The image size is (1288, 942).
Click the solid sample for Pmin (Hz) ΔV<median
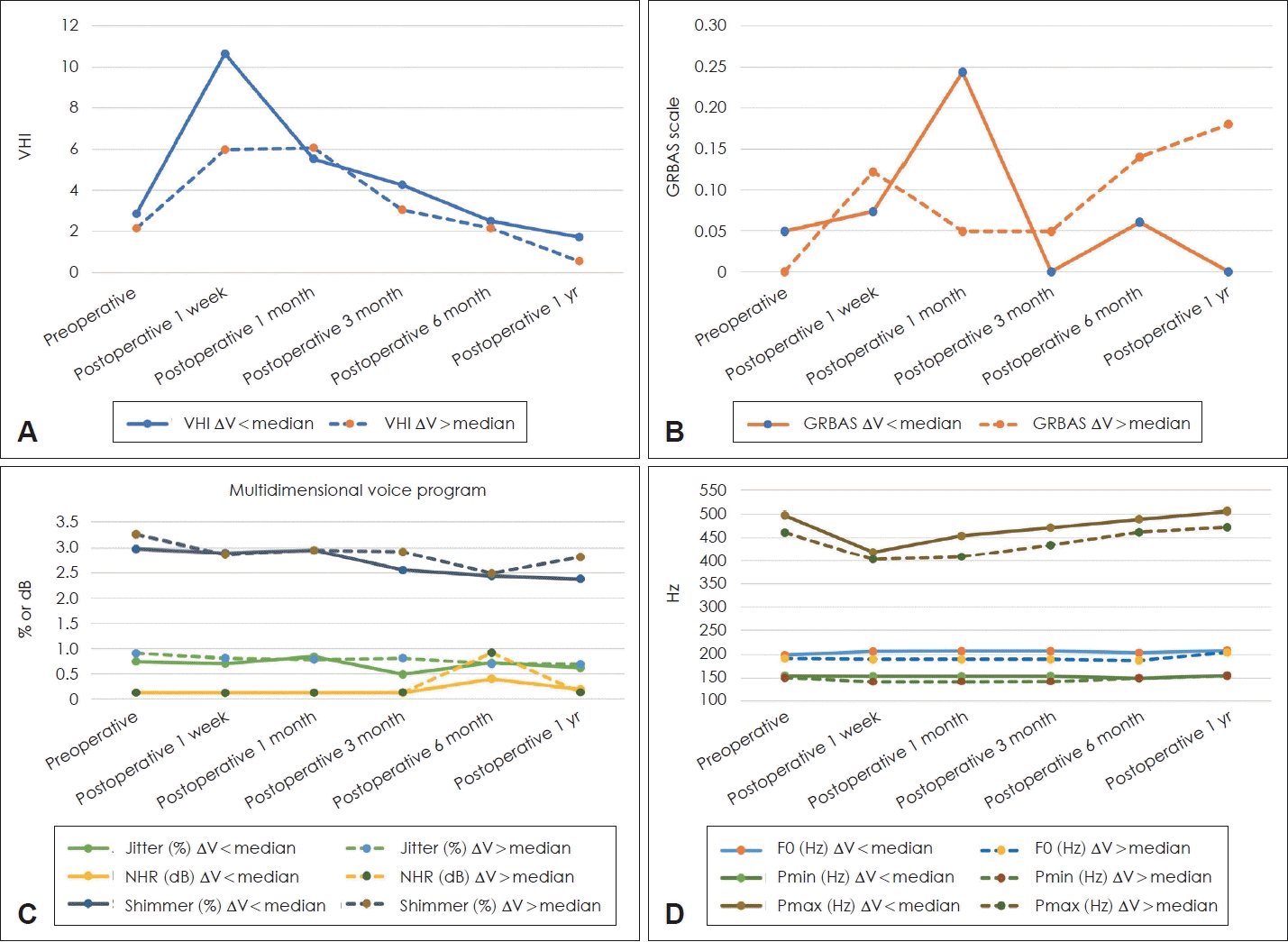[x=742, y=877]
